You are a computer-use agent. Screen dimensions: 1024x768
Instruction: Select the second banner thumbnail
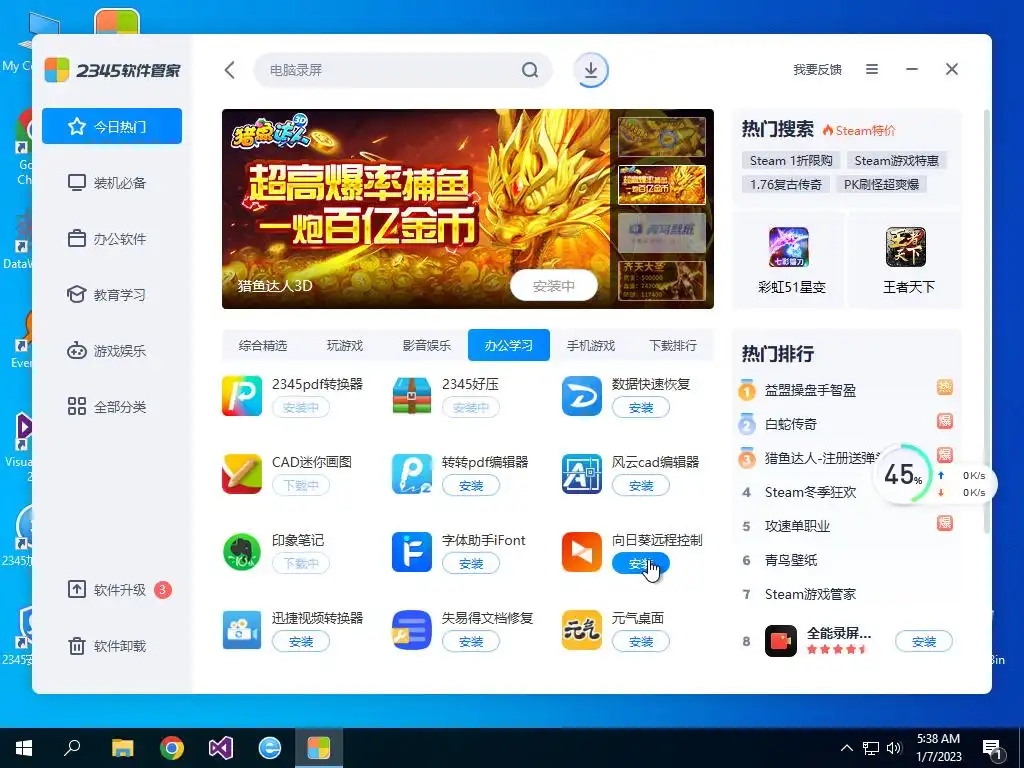(662, 184)
